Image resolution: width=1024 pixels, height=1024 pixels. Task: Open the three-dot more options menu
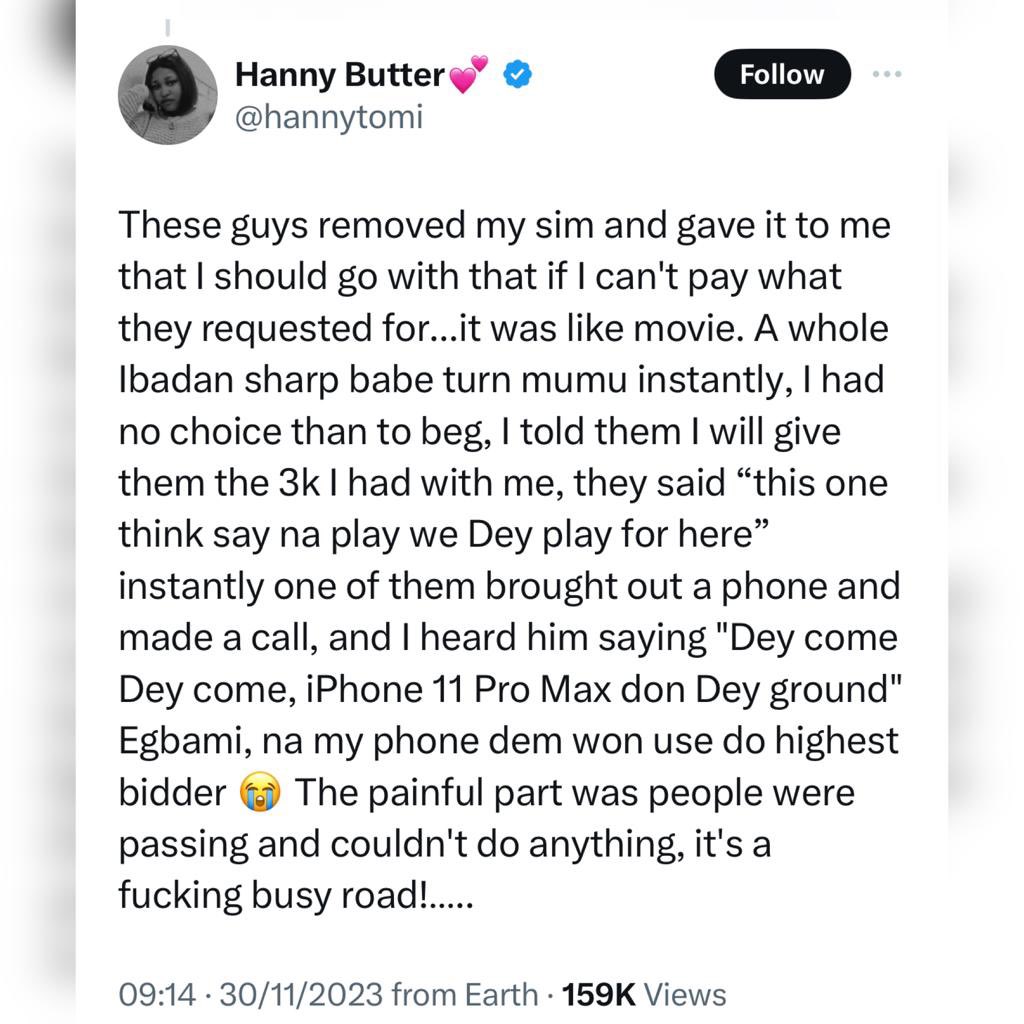click(x=887, y=75)
